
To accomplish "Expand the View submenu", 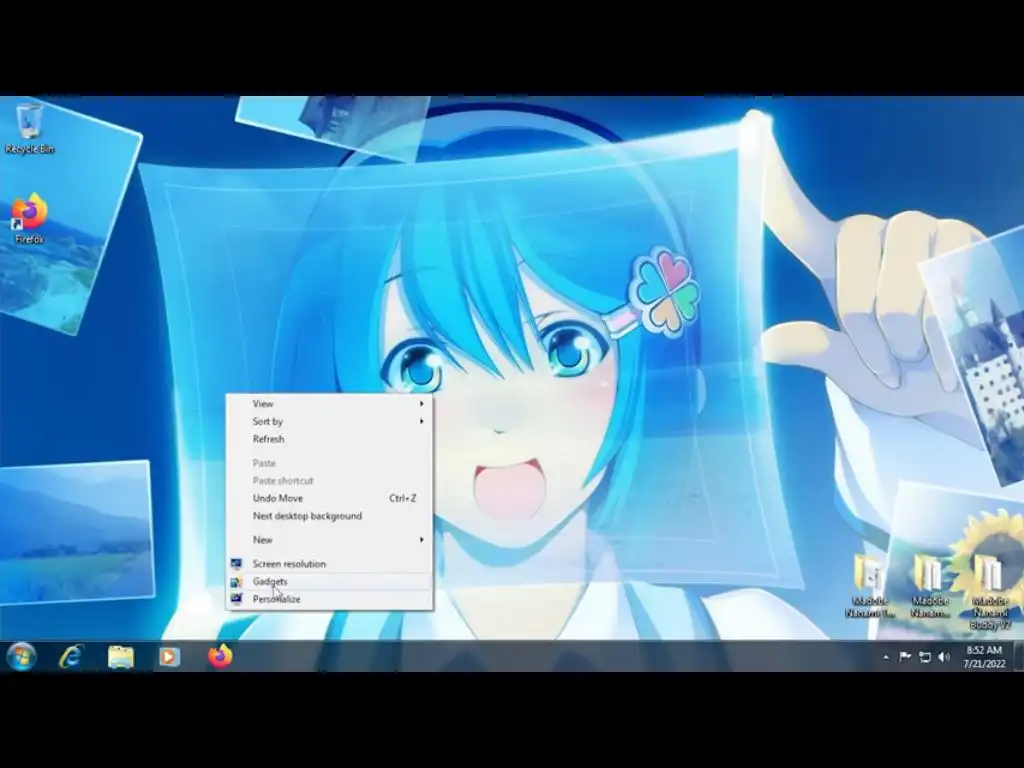I will click(329, 404).
